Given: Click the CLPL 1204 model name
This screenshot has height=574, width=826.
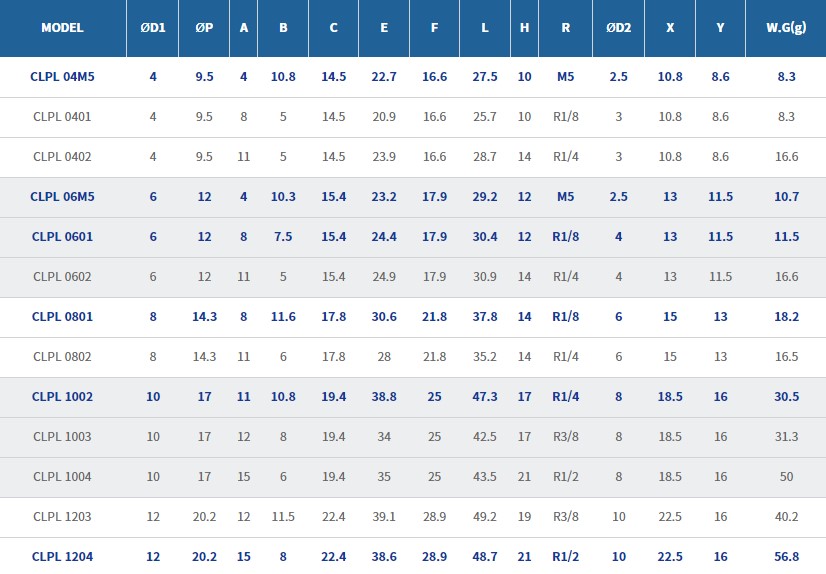Looking at the screenshot, I should pyautogui.click(x=62, y=557).
